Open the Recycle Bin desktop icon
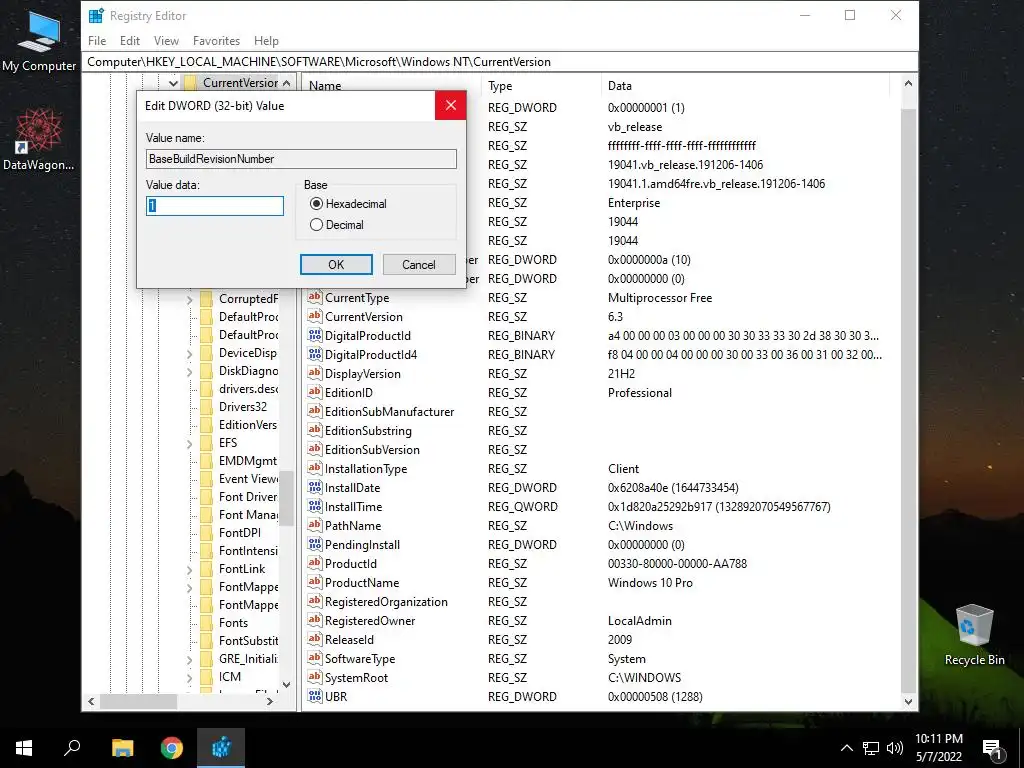 [x=974, y=635]
